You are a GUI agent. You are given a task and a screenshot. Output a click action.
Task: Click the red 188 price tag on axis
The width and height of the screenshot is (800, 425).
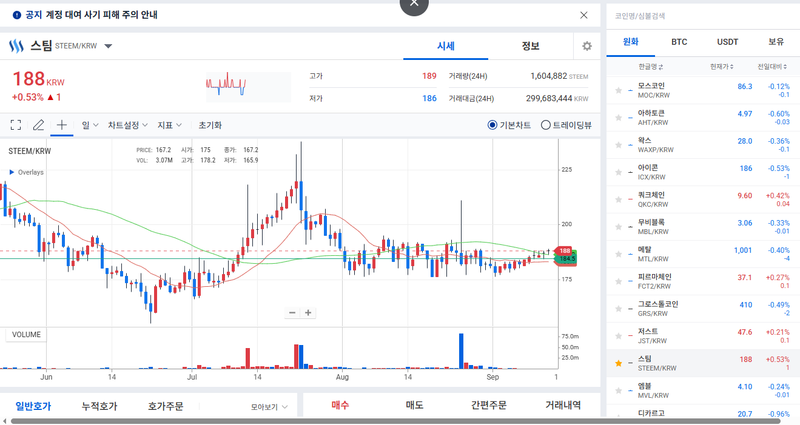point(564,251)
